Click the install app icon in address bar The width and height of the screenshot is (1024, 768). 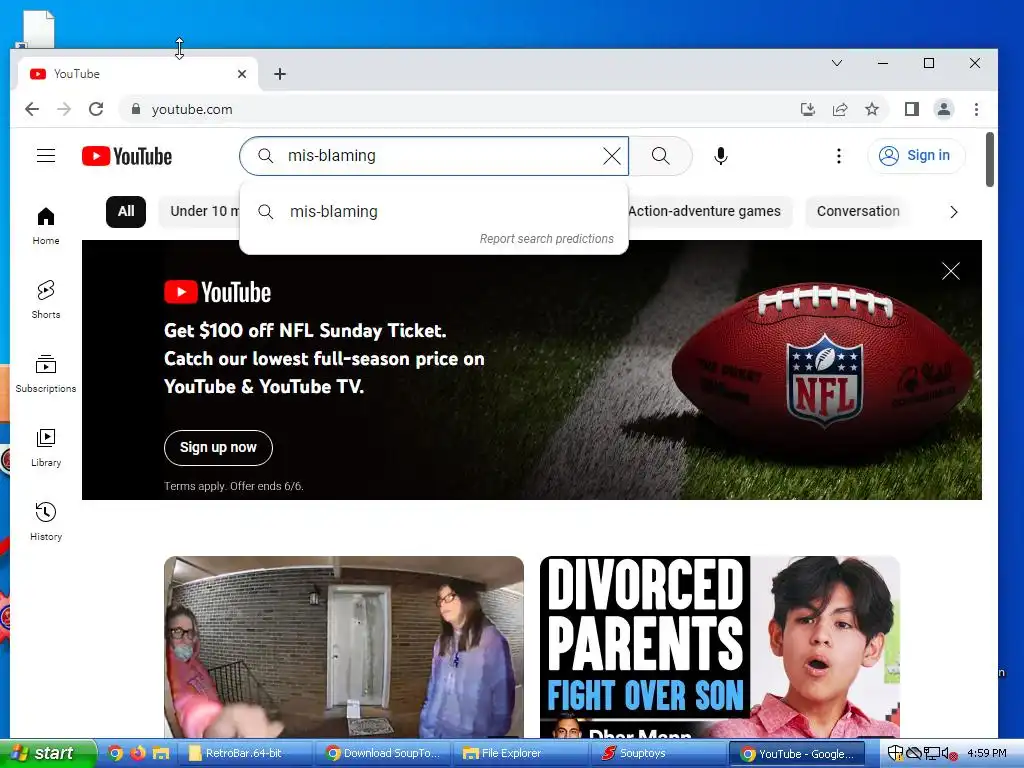coord(808,109)
